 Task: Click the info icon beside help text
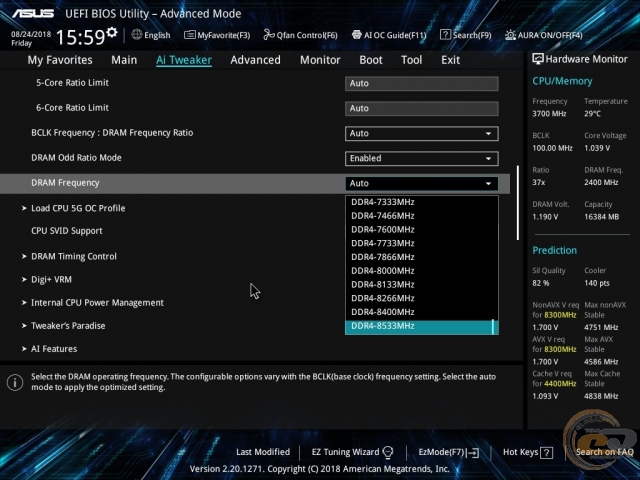(15, 382)
